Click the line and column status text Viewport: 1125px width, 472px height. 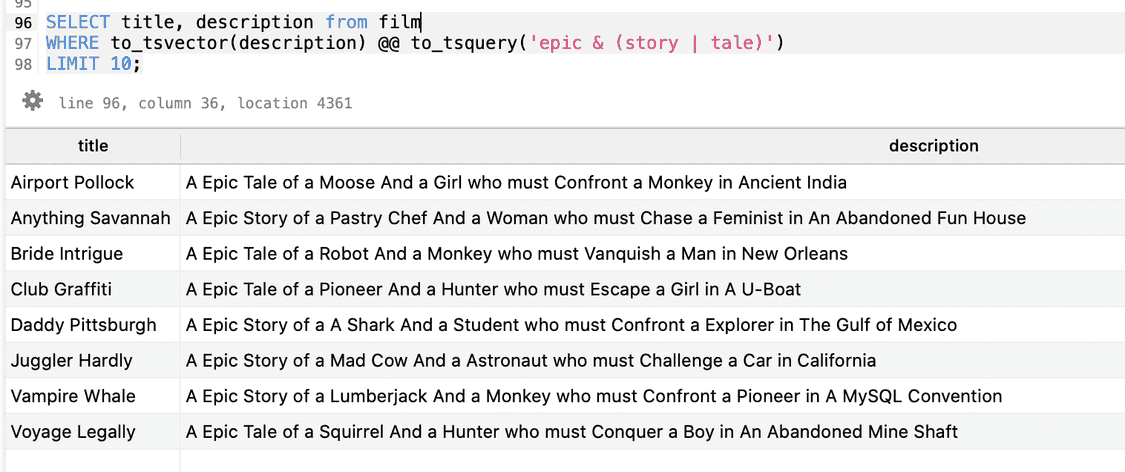pyautogui.click(x=205, y=103)
